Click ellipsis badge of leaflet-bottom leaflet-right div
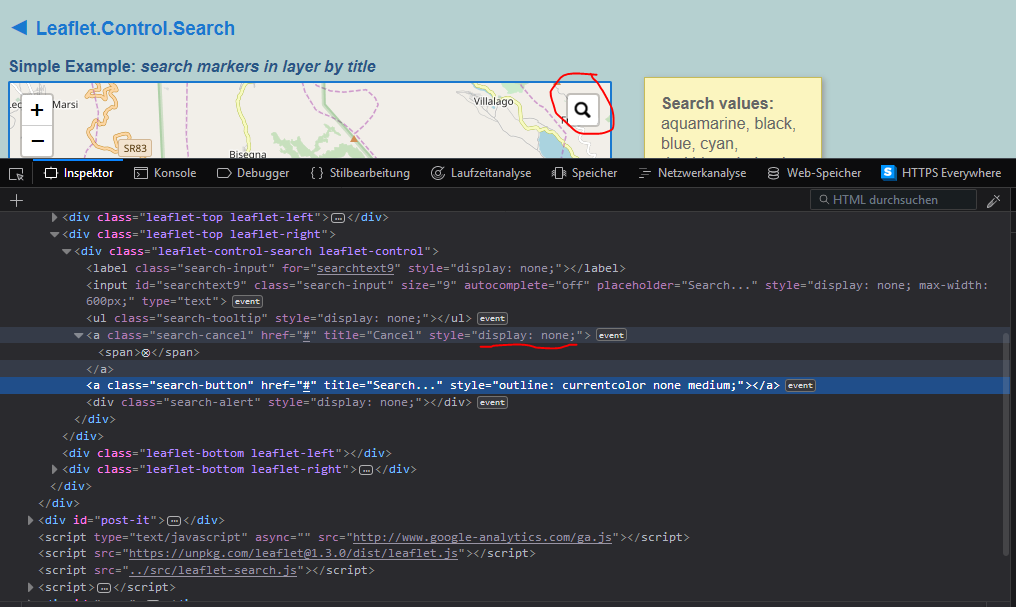 tap(366, 470)
